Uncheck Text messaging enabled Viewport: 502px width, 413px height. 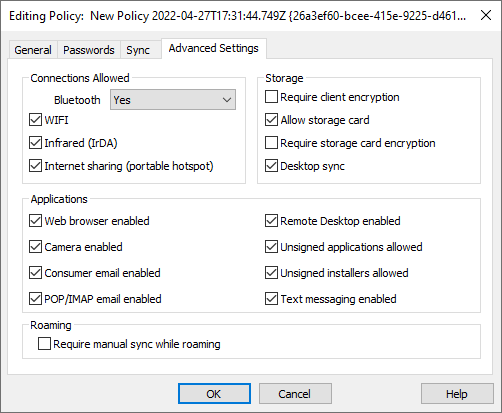(x=271, y=299)
